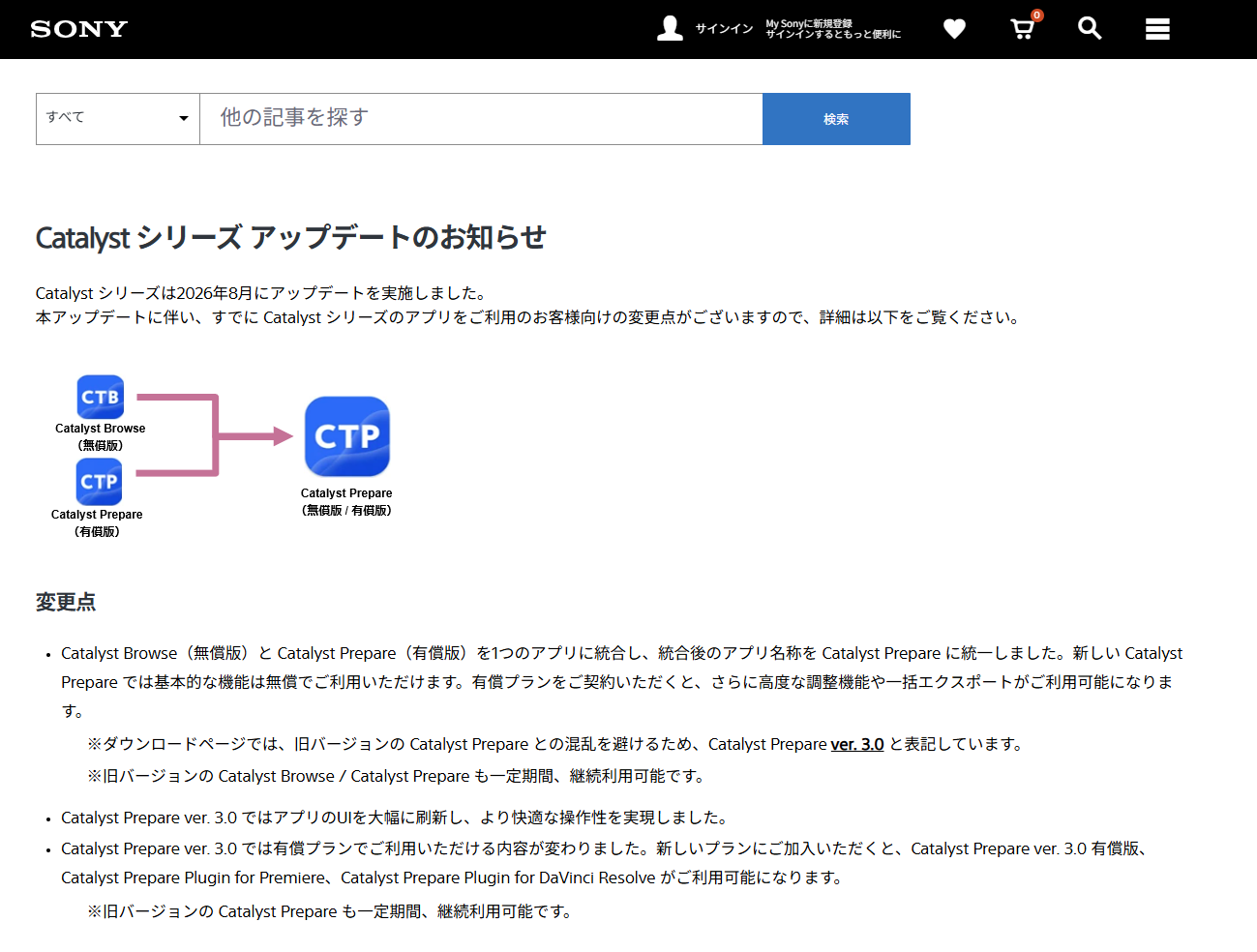The height and width of the screenshot is (952, 1257).
Task: Focus the 他の記事を探す search field
Action: (x=481, y=119)
